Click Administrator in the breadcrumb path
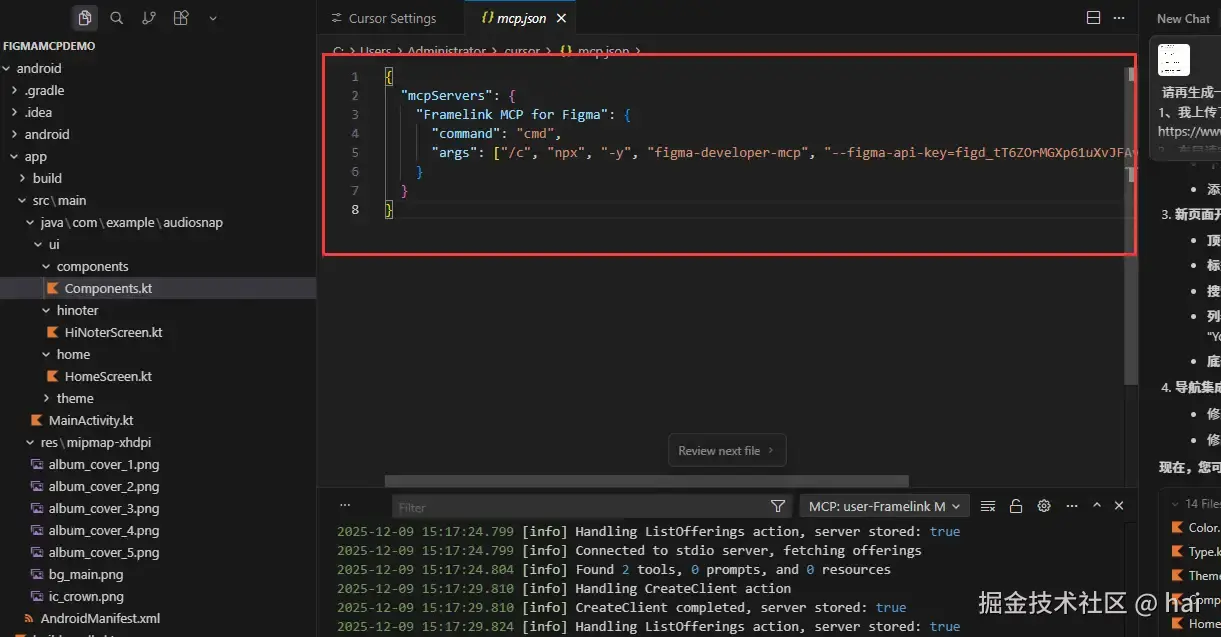The width and height of the screenshot is (1221, 637). click(446, 51)
